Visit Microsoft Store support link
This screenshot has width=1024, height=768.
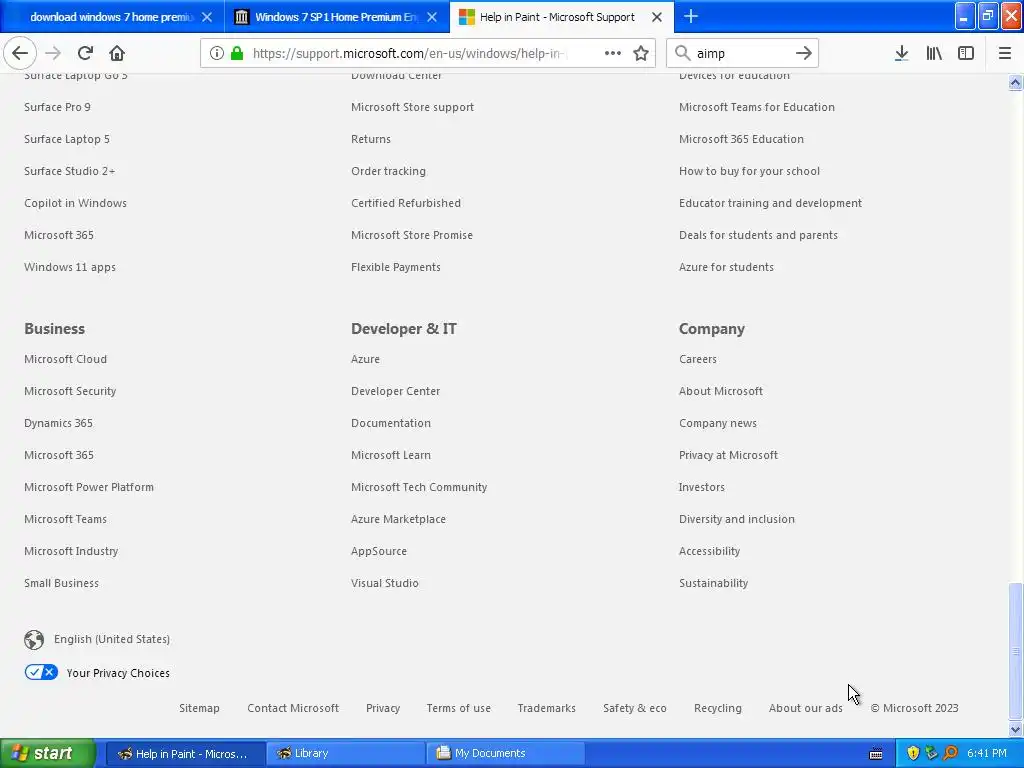(413, 107)
